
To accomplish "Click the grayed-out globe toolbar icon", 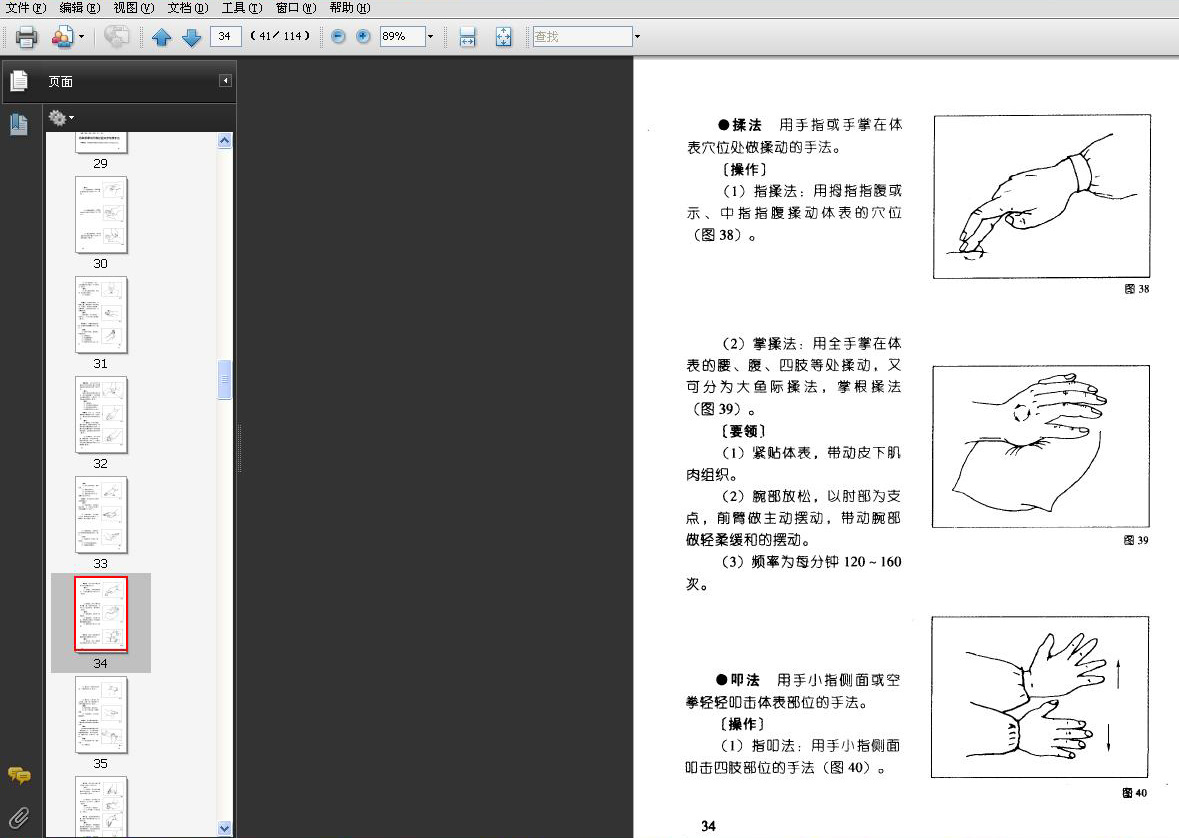I will [117, 36].
